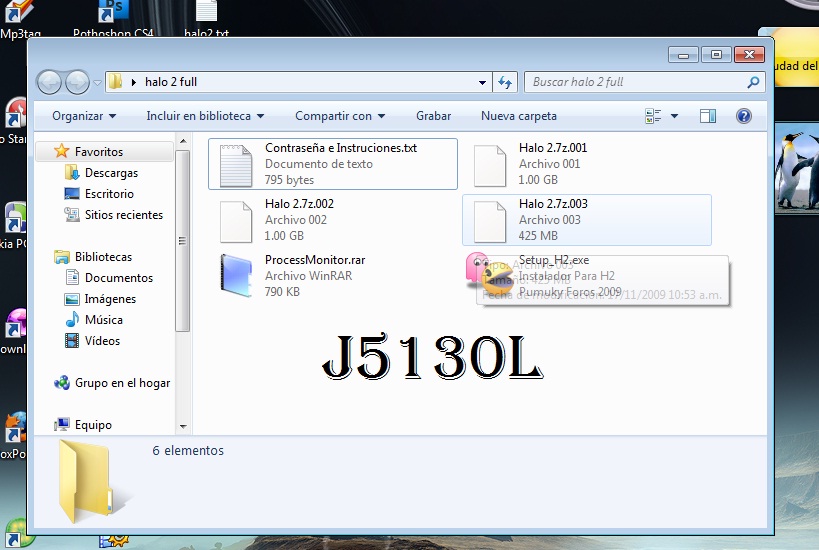The image size is (819, 550).
Task: Click the Música note icon
Action: click(72, 319)
